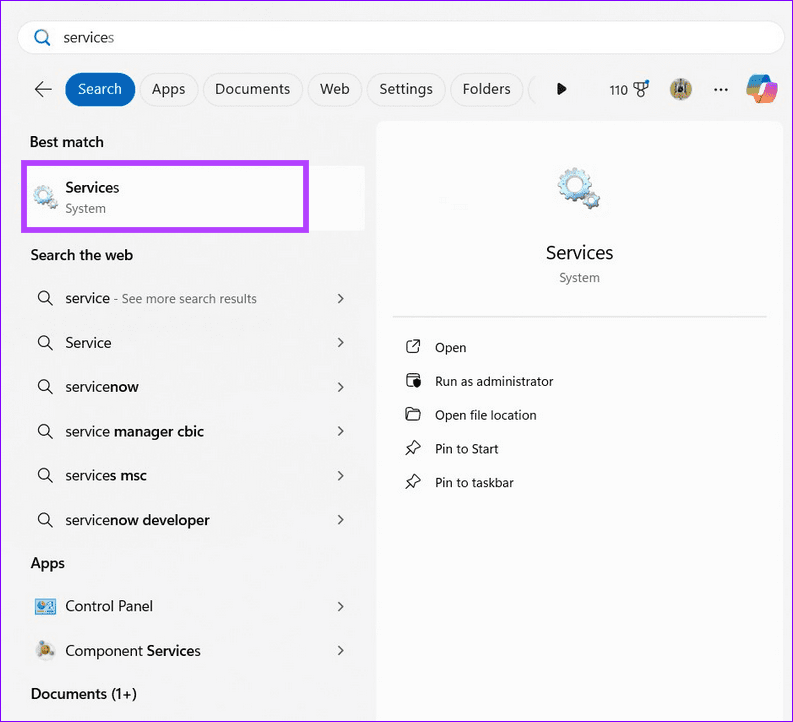Click the back arrow icon

click(x=43, y=89)
